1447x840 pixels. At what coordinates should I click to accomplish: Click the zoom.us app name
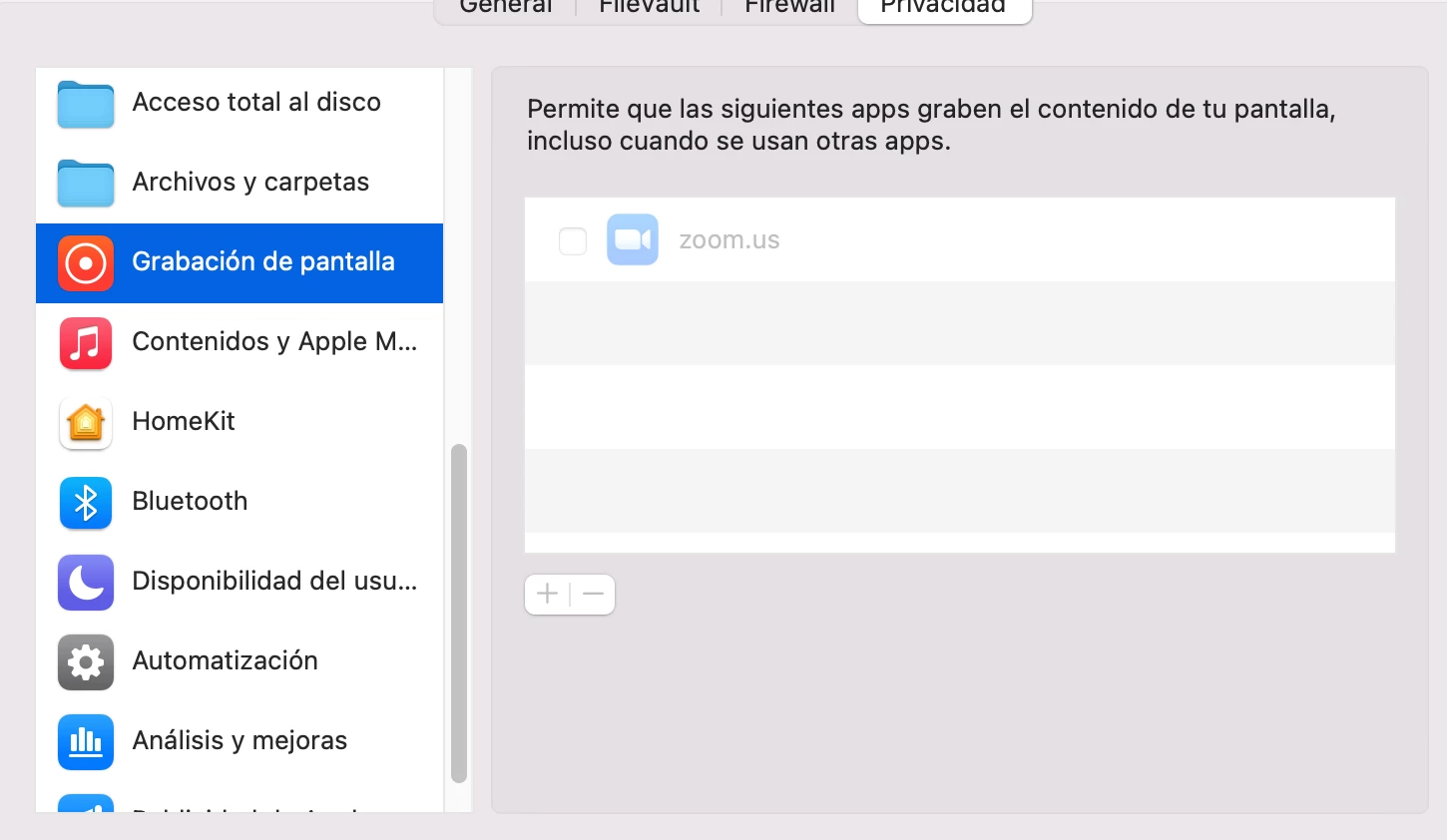729,239
